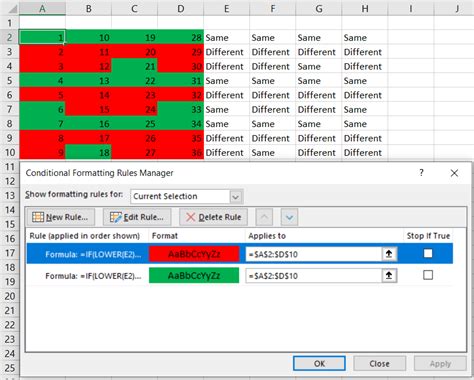Viewport: 474px width, 380px height.
Task: Select all cells via corner triangle
Action: [x=12, y=8]
